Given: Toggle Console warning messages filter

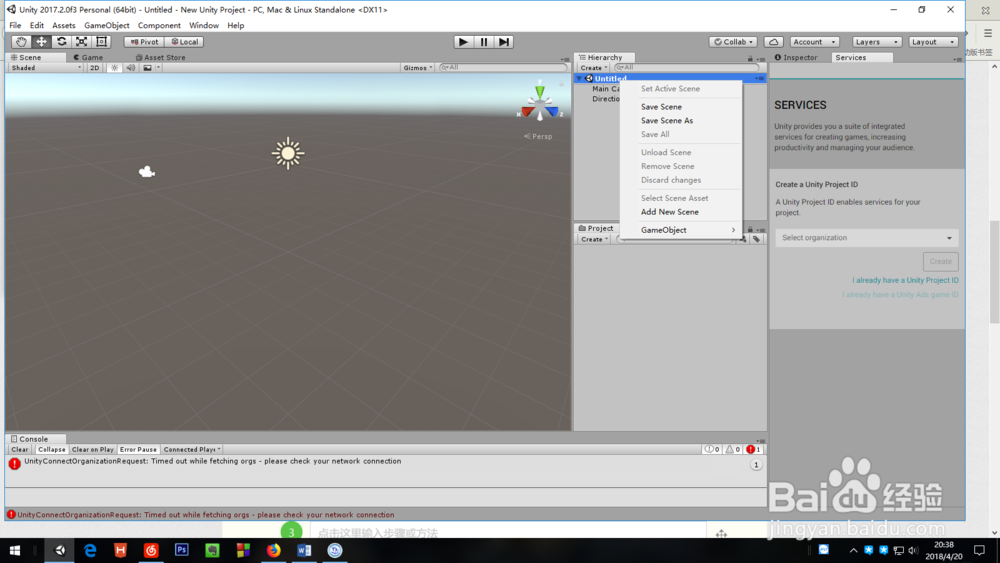Looking at the screenshot, I should (733, 450).
